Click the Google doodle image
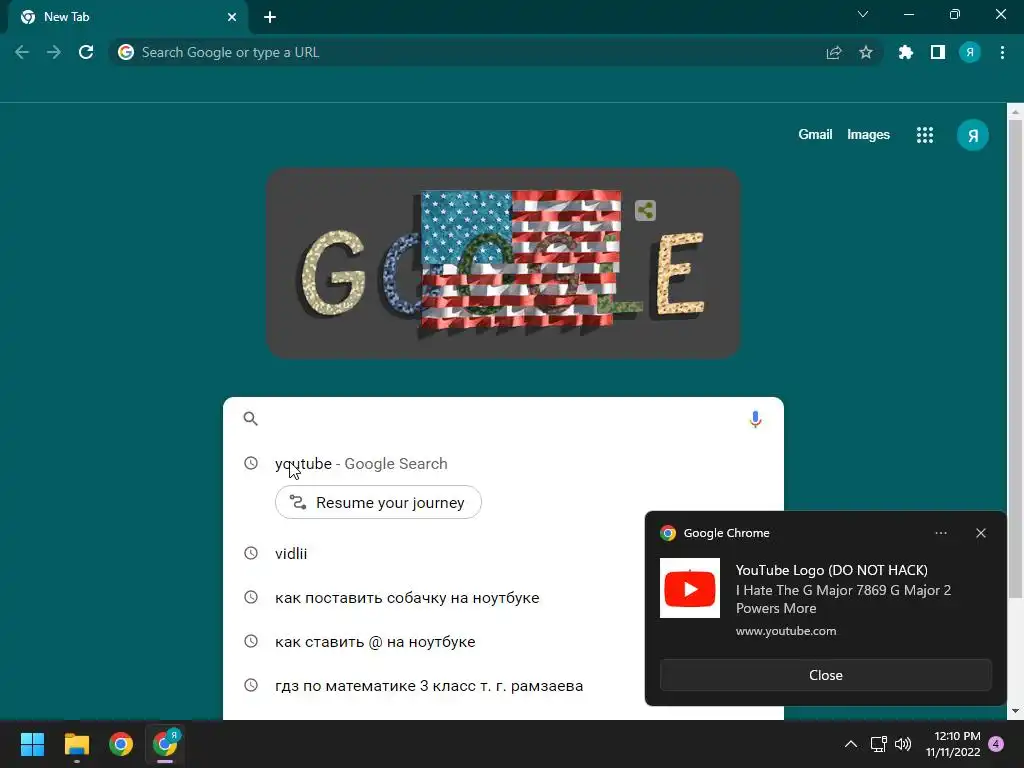 click(x=503, y=263)
